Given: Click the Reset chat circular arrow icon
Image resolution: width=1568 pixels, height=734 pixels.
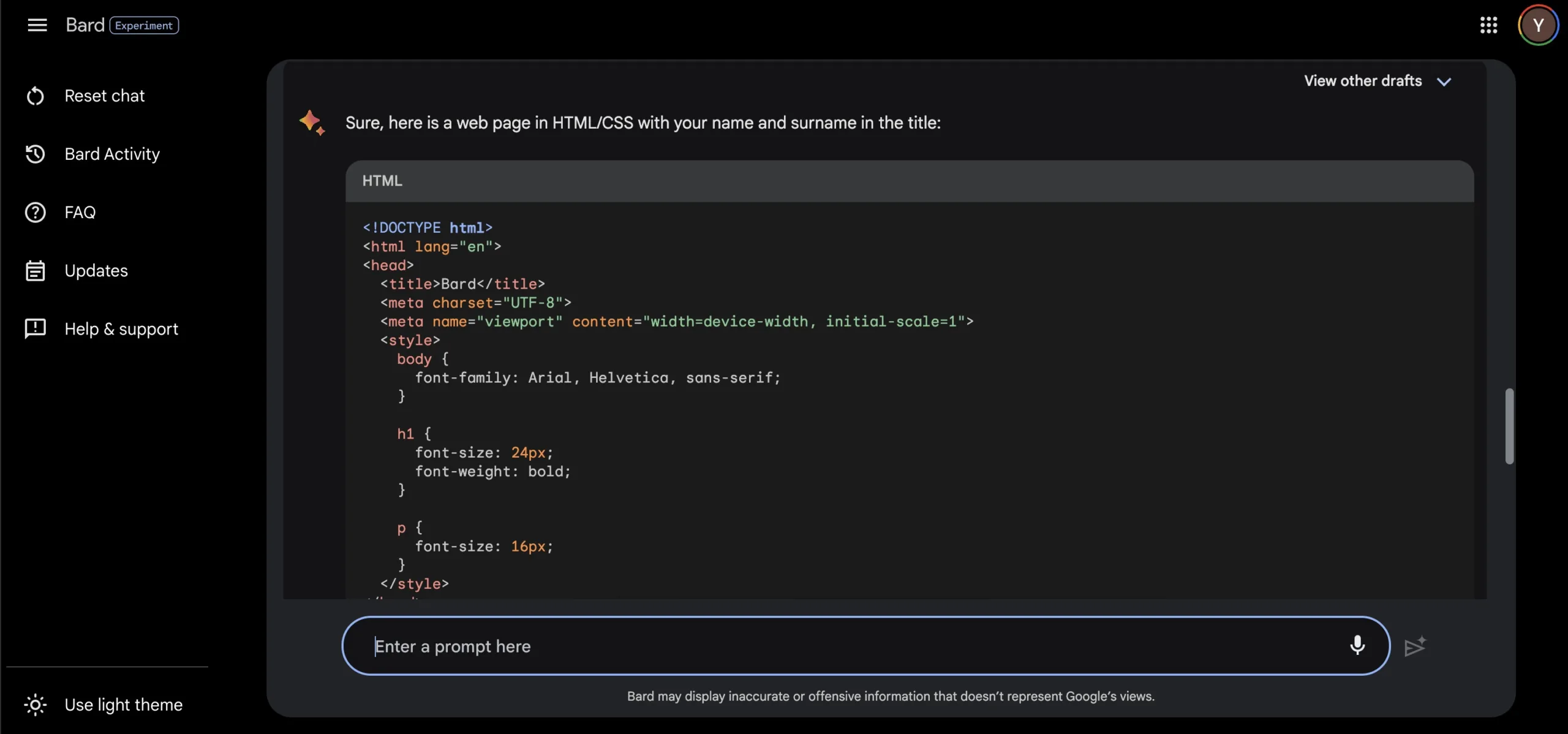Looking at the screenshot, I should pos(36,96).
